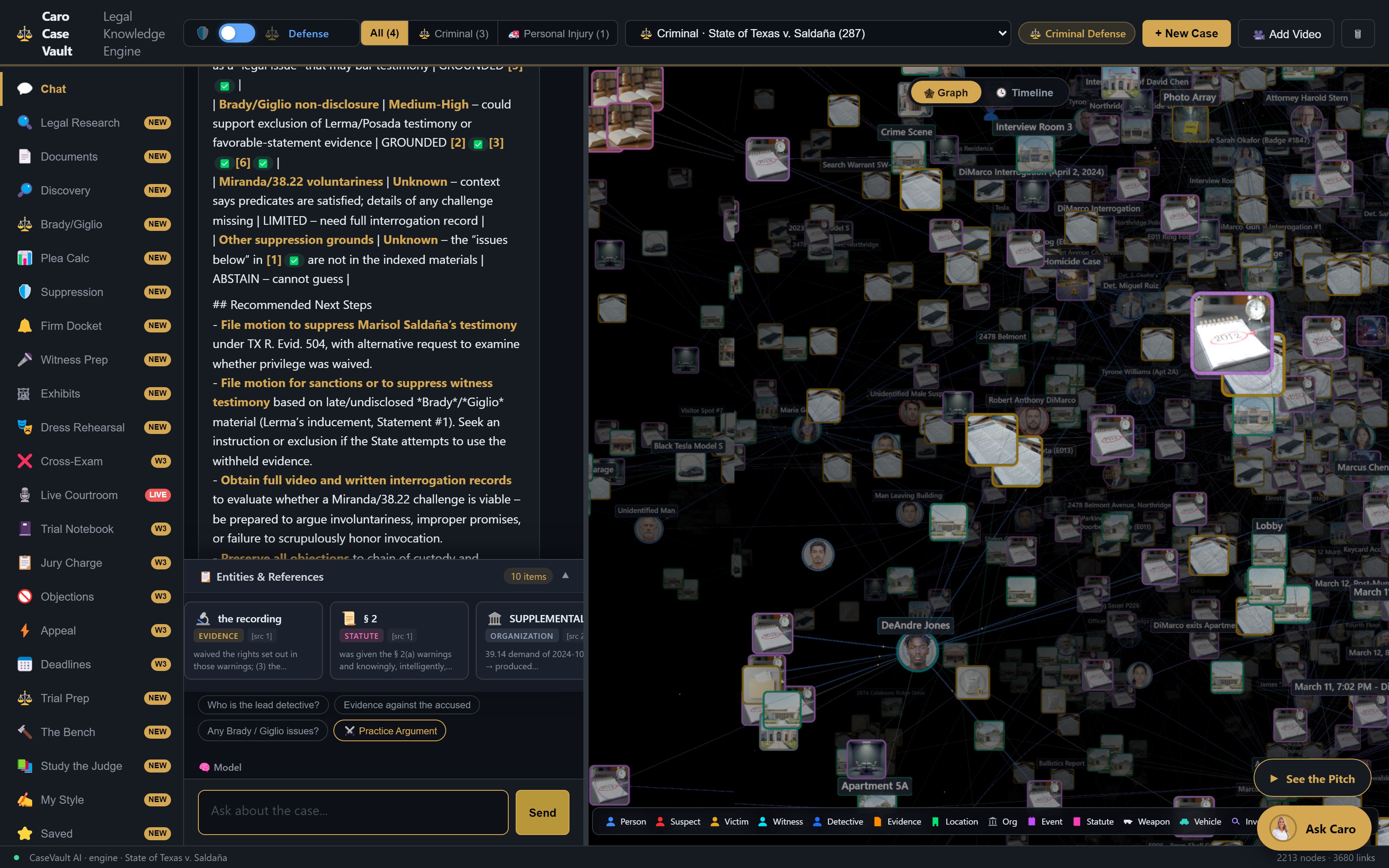Toggle the Suspect legend filter
The height and width of the screenshot is (868, 1389).
pyautogui.click(x=678, y=822)
